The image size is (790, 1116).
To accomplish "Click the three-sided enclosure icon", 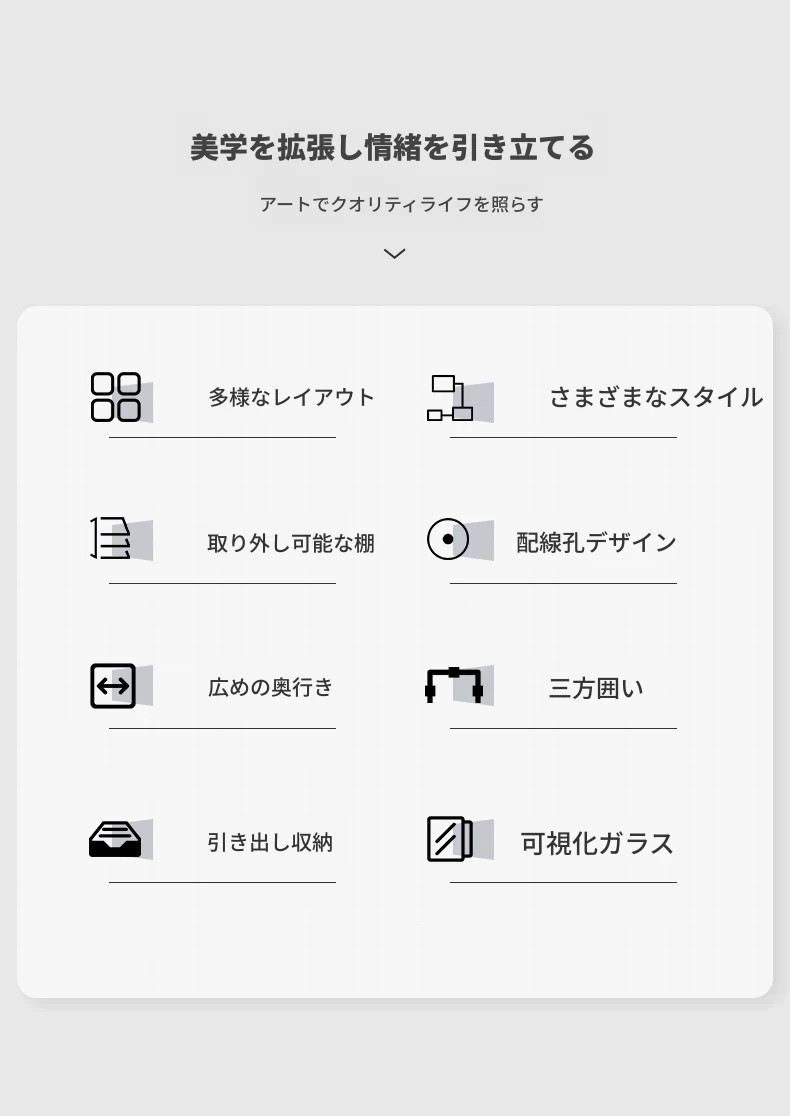I will [454, 685].
